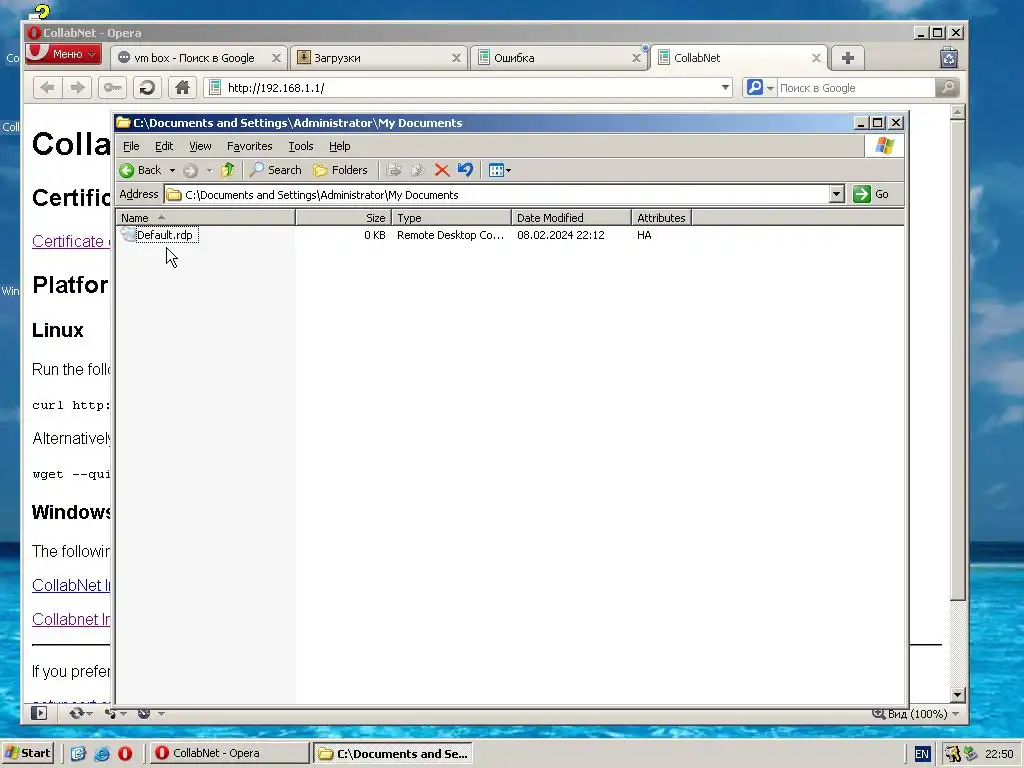
Task: Click the Remote Desktop Co... type cell
Action: (x=450, y=235)
